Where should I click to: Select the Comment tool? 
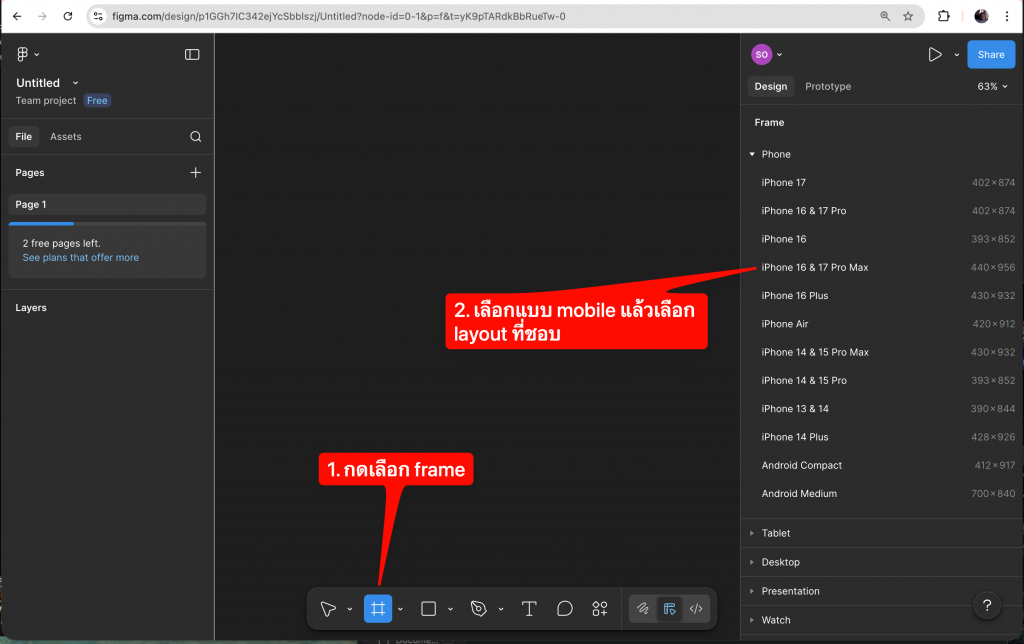pyautogui.click(x=565, y=609)
